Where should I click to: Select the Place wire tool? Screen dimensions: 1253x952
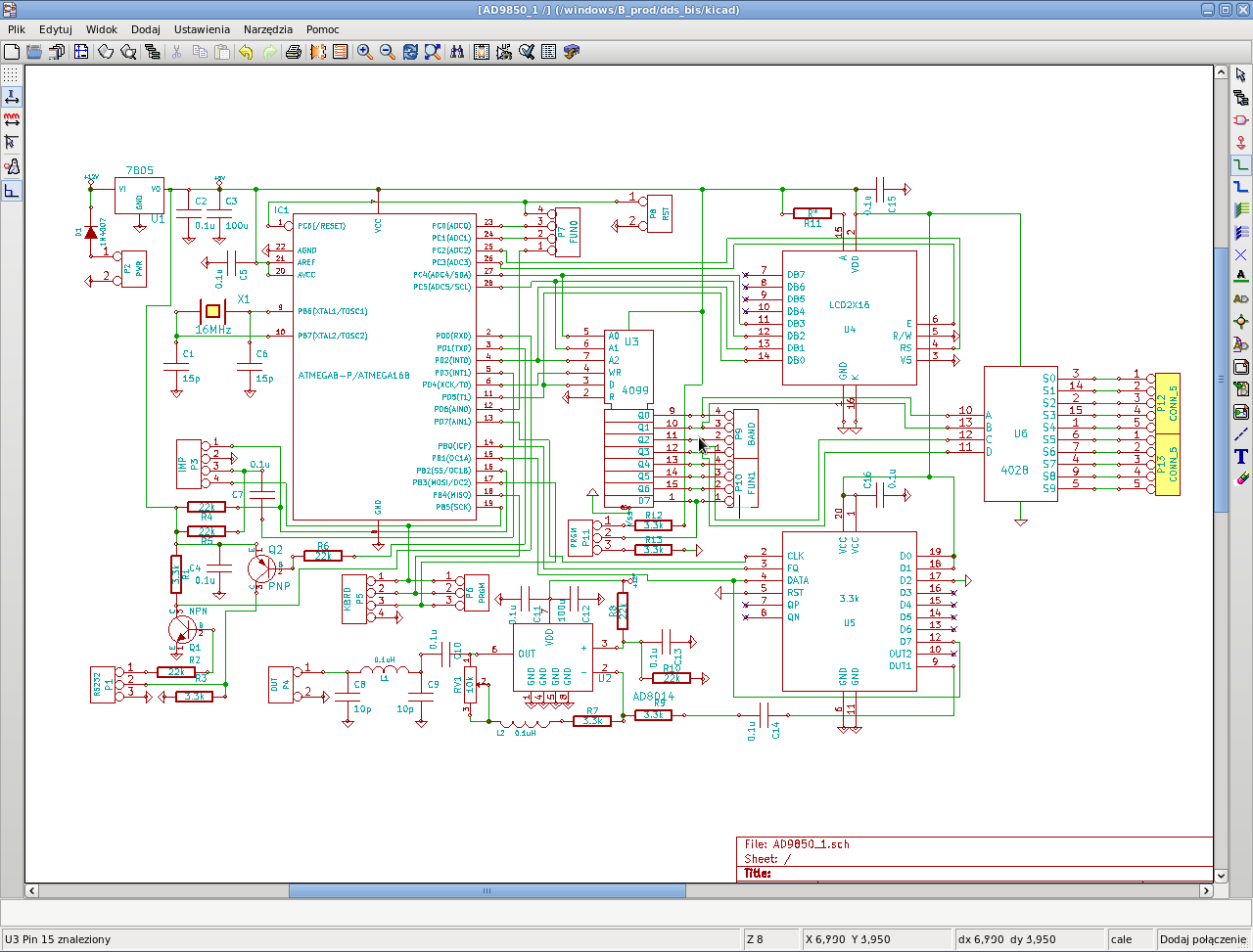point(1240,165)
